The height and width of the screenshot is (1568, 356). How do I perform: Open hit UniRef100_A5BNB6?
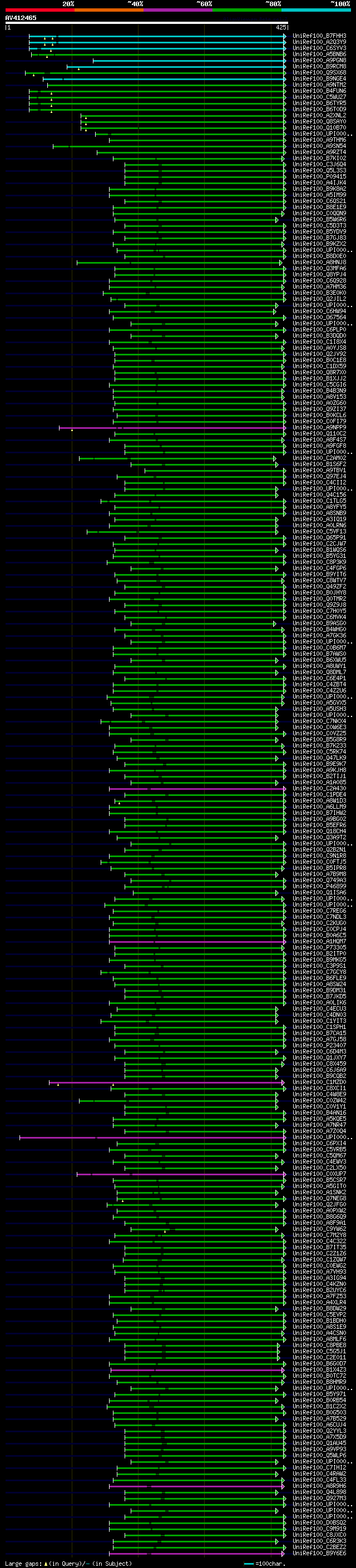[x=319, y=54]
